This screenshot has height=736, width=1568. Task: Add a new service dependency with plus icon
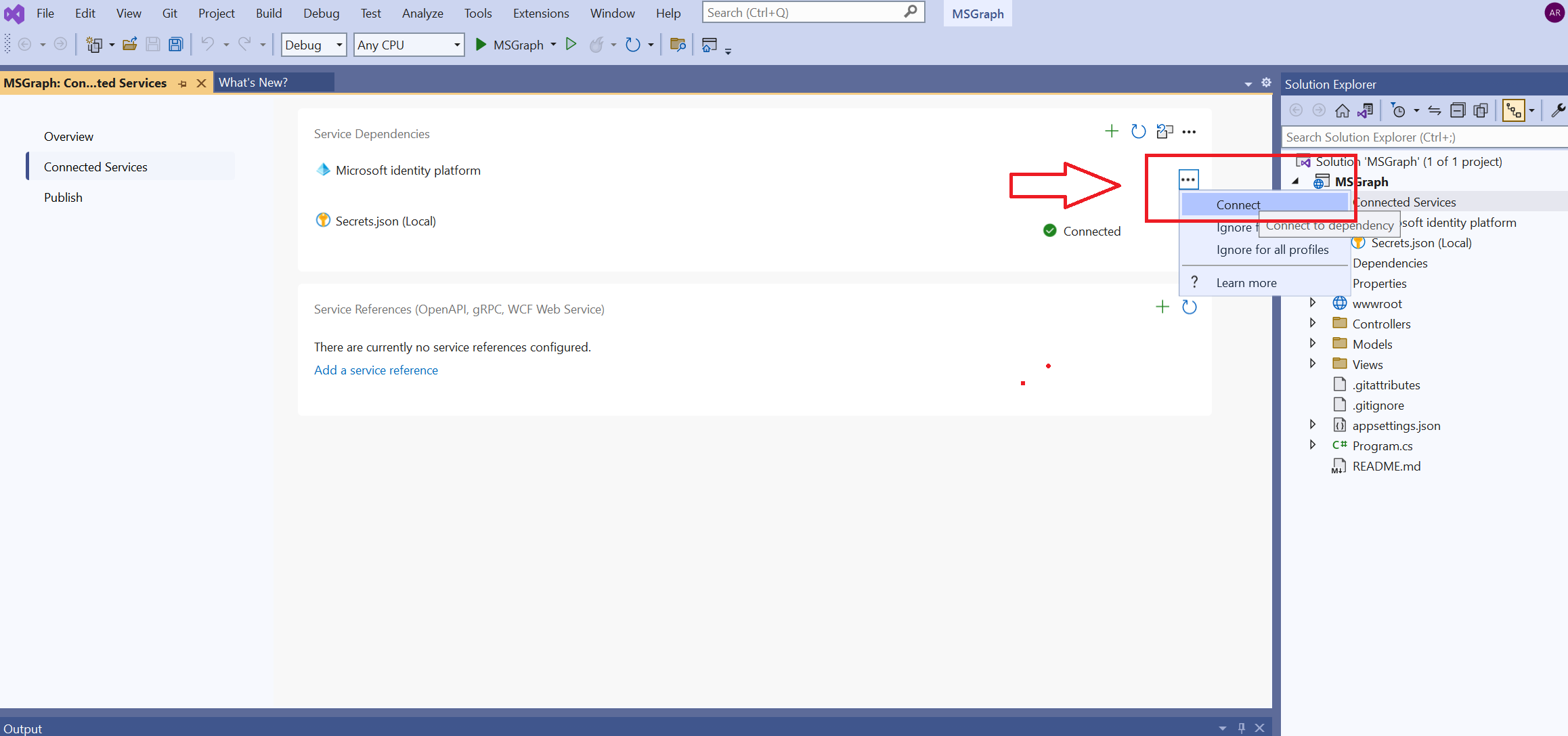pos(1111,131)
